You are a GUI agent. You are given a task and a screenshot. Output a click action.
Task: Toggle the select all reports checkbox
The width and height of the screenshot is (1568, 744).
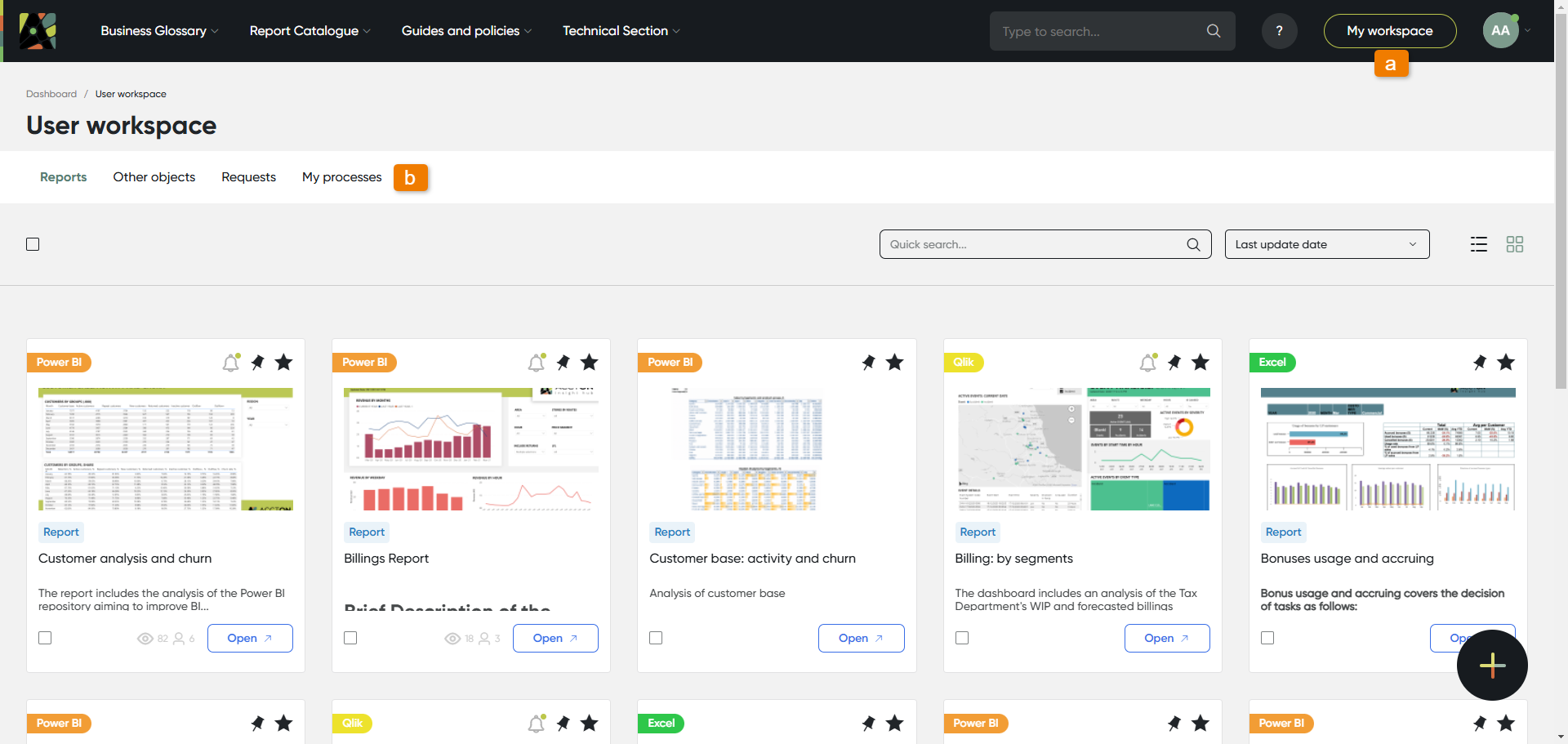tap(33, 244)
